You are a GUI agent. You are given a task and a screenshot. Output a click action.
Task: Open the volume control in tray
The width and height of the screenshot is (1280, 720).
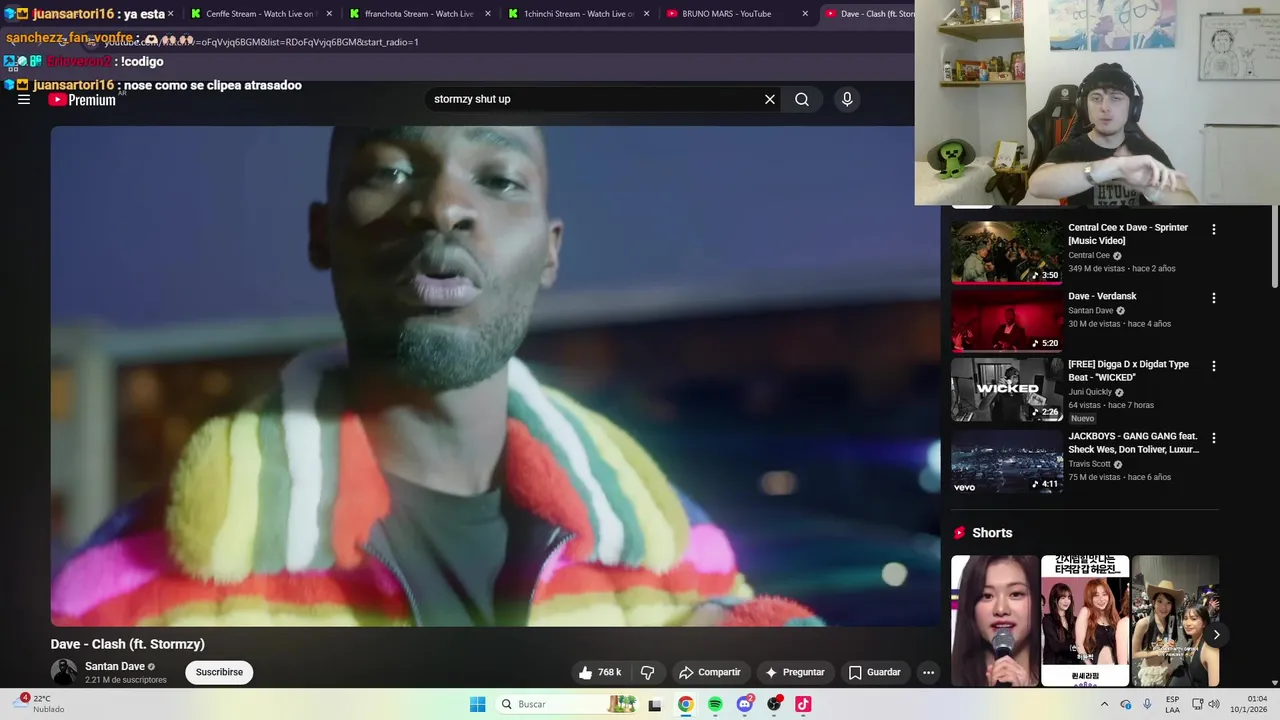pyautogui.click(x=1214, y=704)
